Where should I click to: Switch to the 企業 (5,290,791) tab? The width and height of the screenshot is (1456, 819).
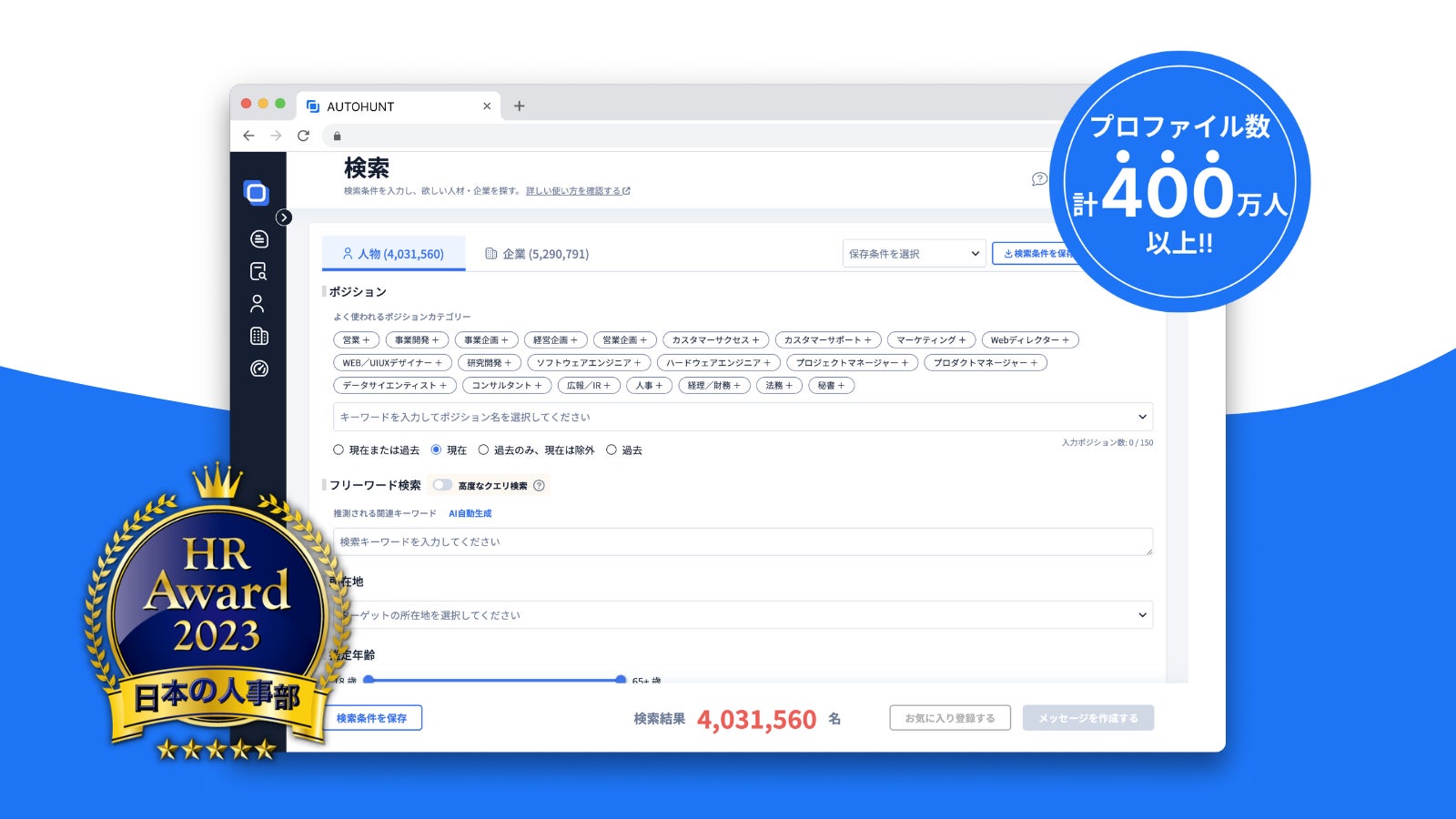[x=537, y=254]
